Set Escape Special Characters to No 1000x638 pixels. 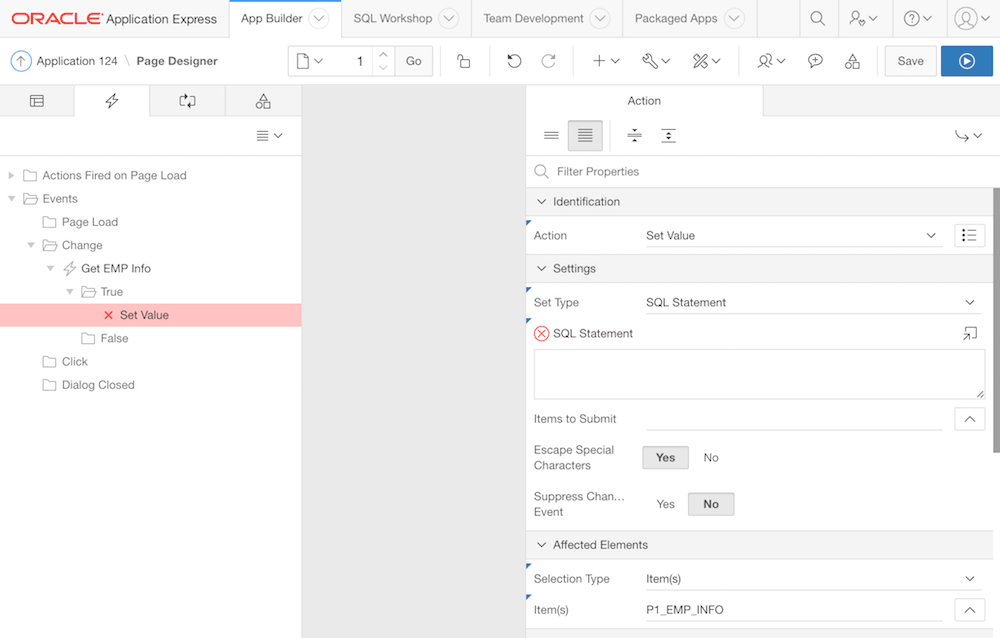[x=711, y=458]
